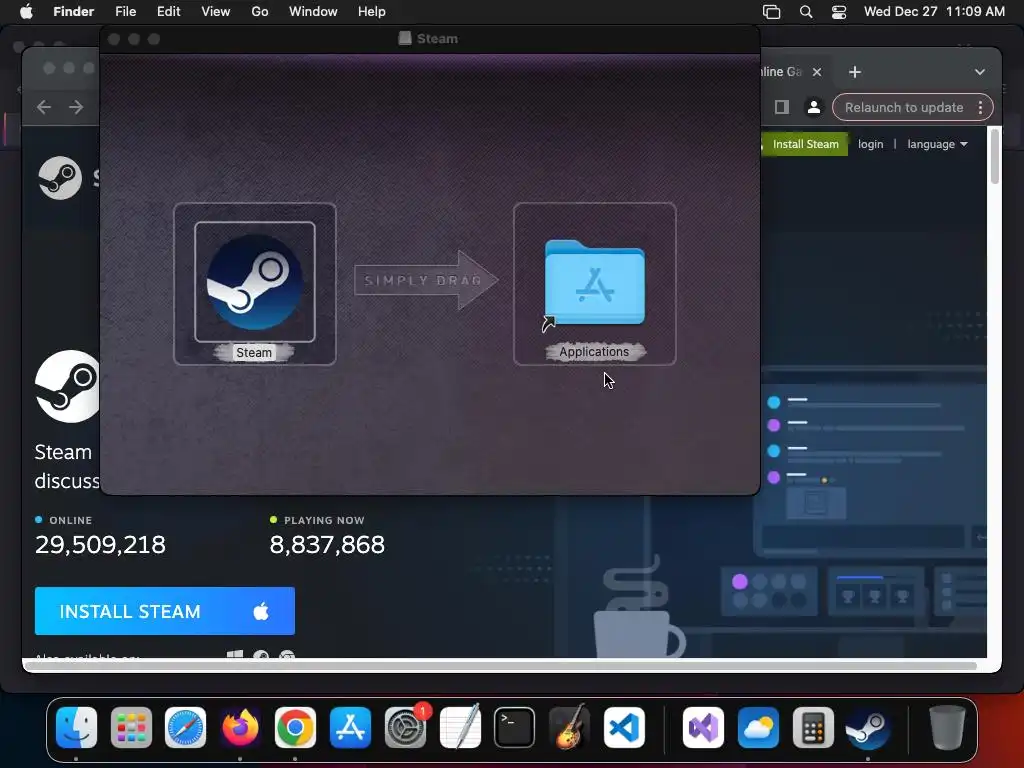Viewport: 1024px width, 768px height.
Task: Open the Edit menu
Action: point(168,11)
